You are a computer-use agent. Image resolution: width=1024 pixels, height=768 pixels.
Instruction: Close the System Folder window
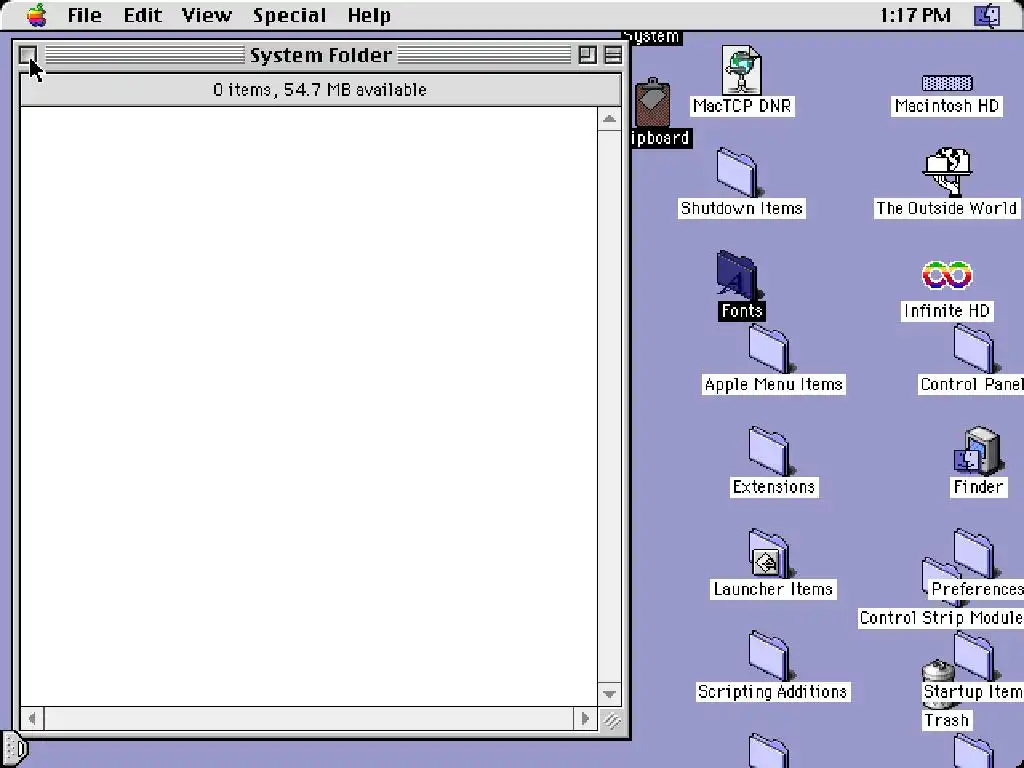click(x=27, y=55)
